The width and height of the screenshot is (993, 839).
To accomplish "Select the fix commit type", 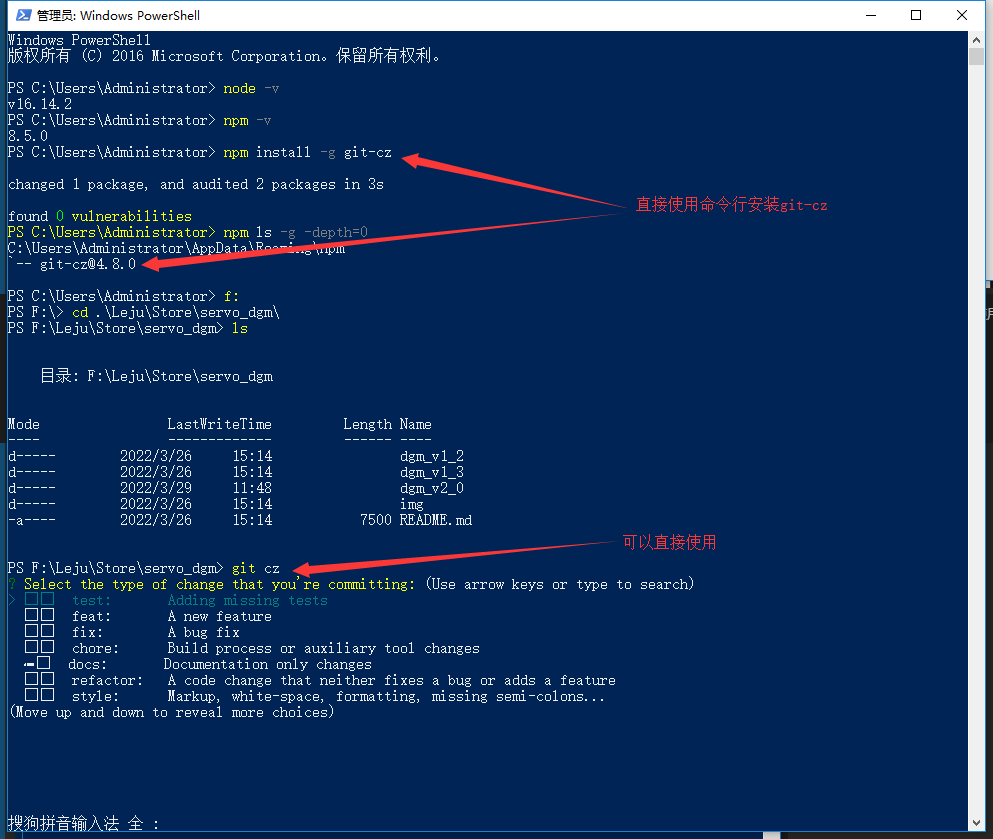I will [87, 632].
